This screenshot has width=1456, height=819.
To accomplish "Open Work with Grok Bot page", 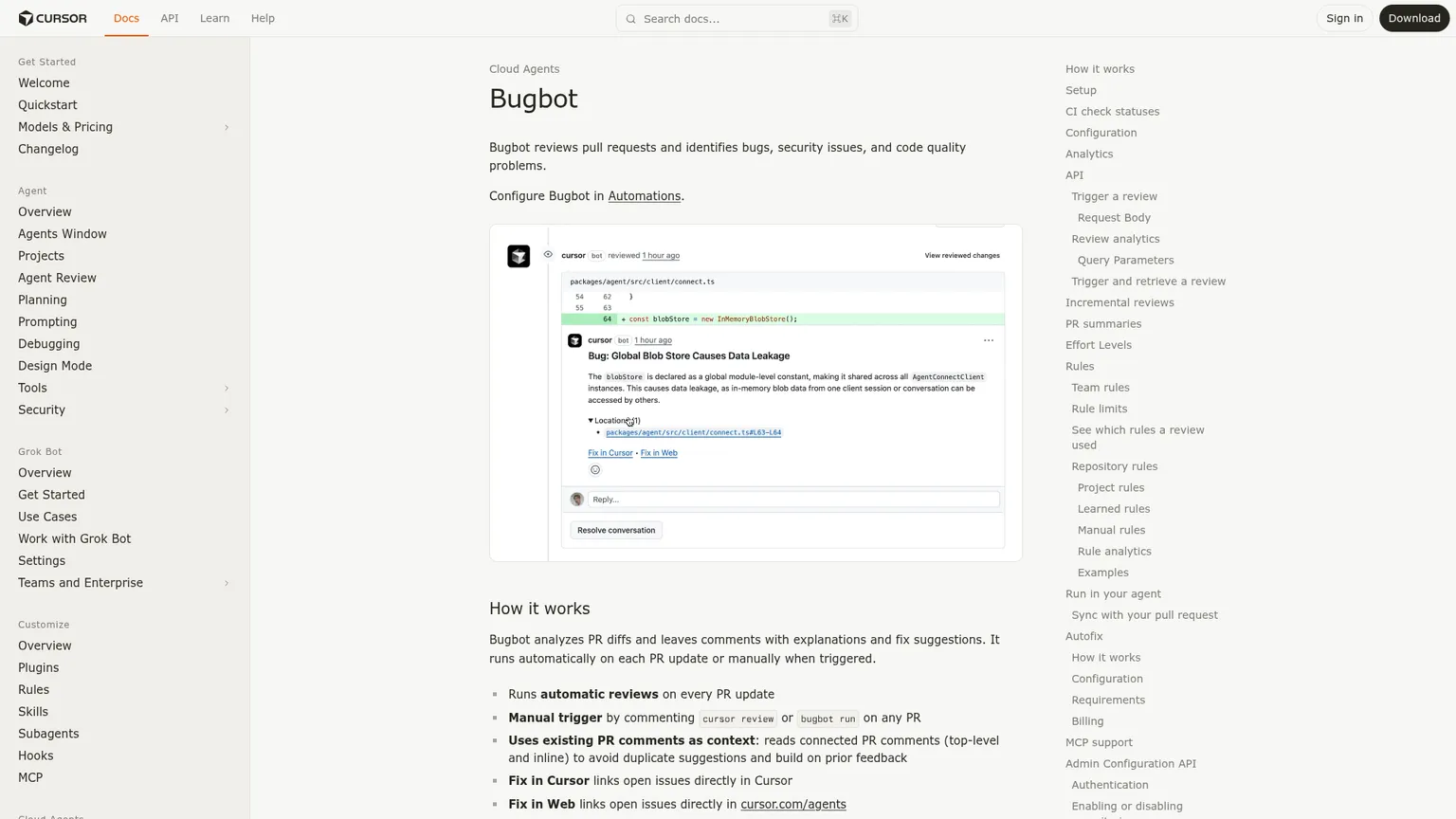I will [x=75, y=538].
